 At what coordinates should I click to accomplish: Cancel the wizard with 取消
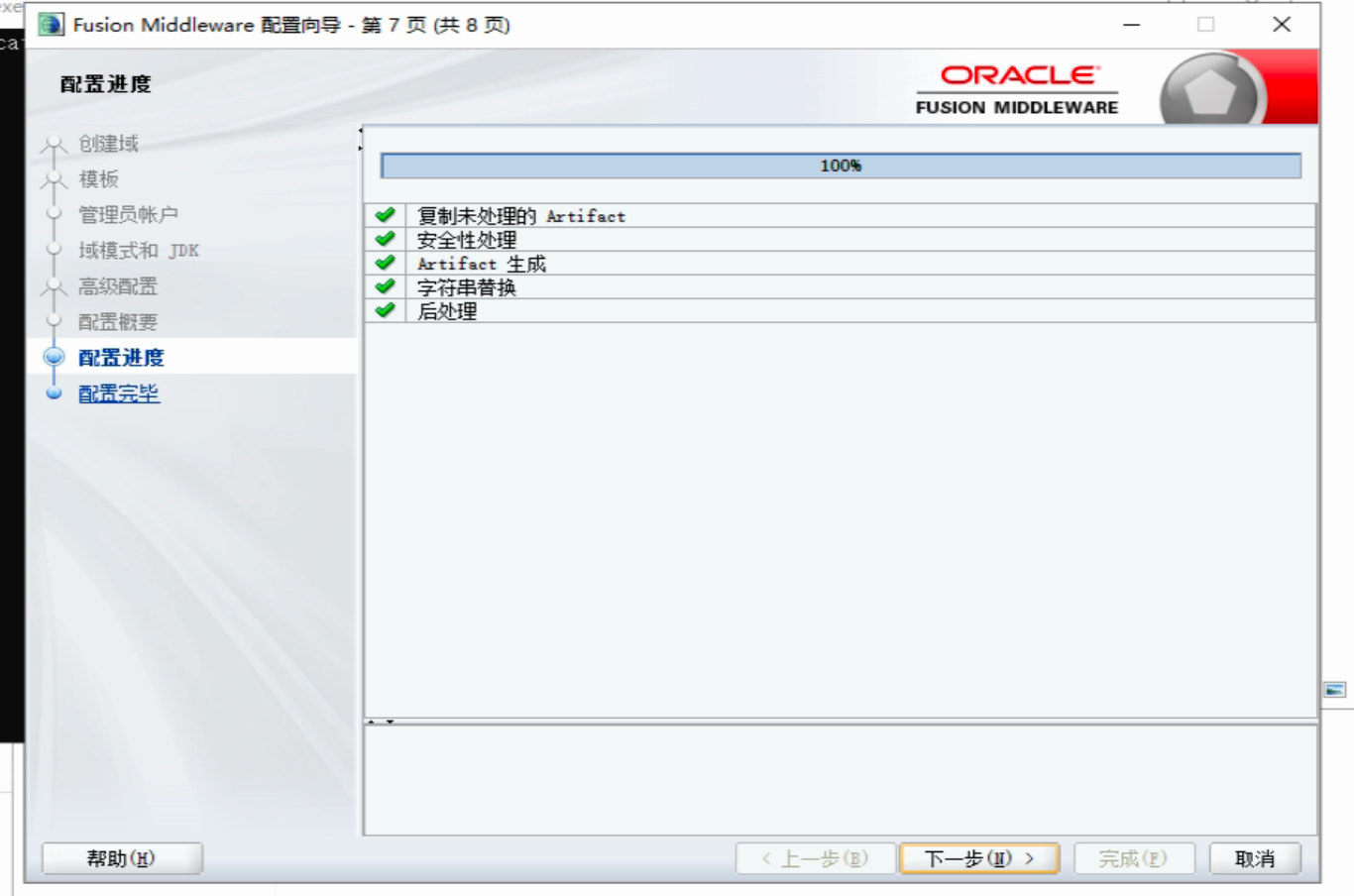(x=1255, y=858)
